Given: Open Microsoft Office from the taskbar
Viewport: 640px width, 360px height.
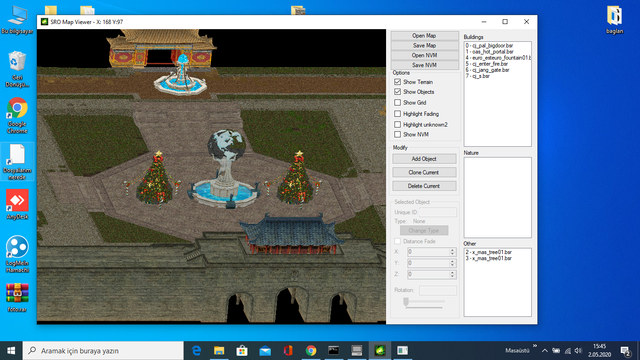Looking at the screenshot, I should coord(288,351).
